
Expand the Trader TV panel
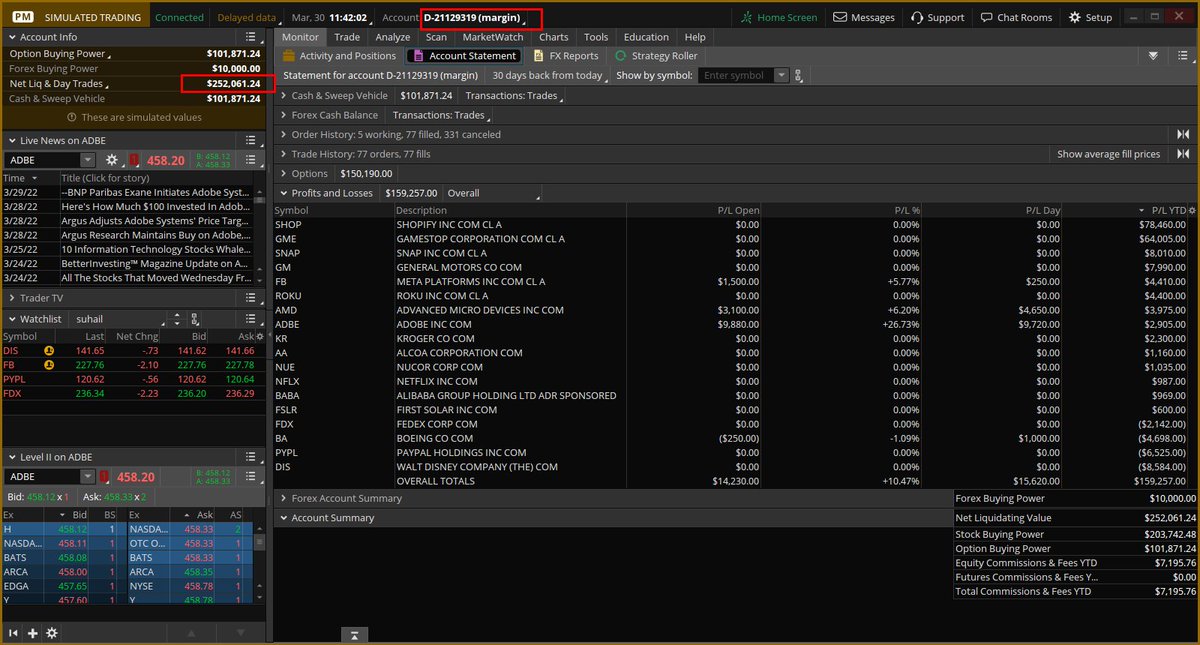click(x=11, y=298)
